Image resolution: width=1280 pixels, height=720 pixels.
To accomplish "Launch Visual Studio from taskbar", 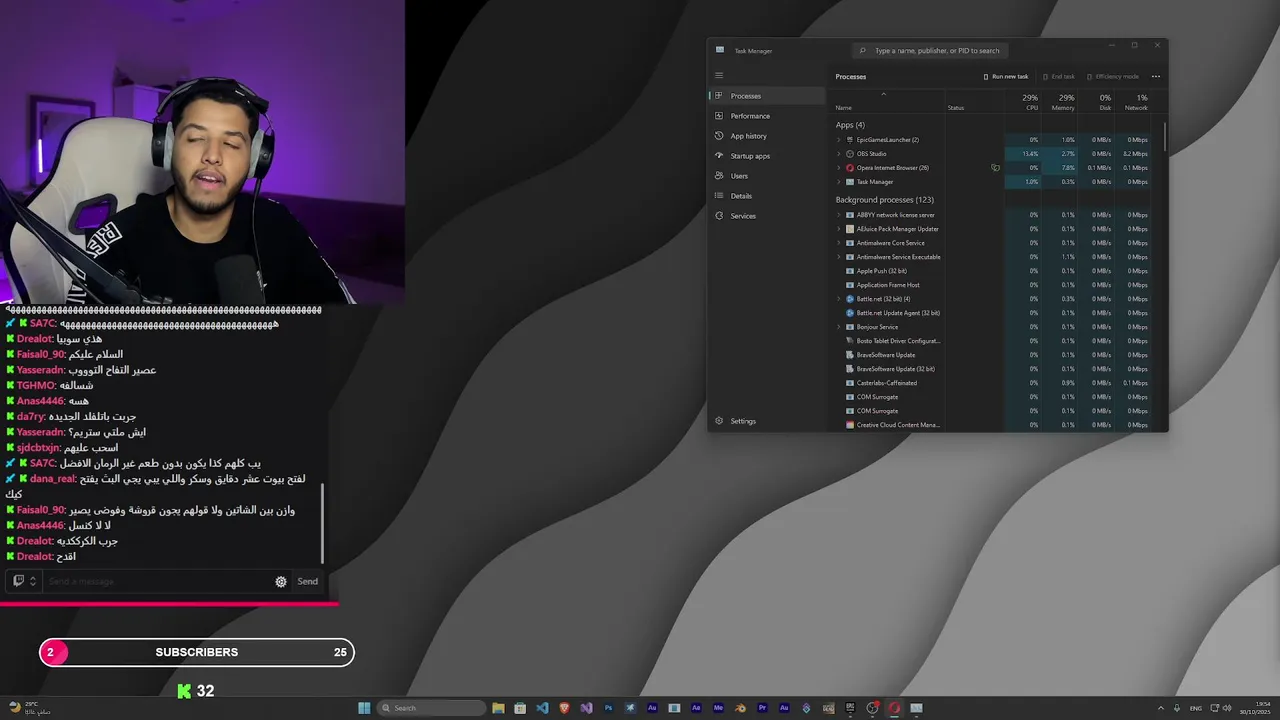I will tap(586, 708).
